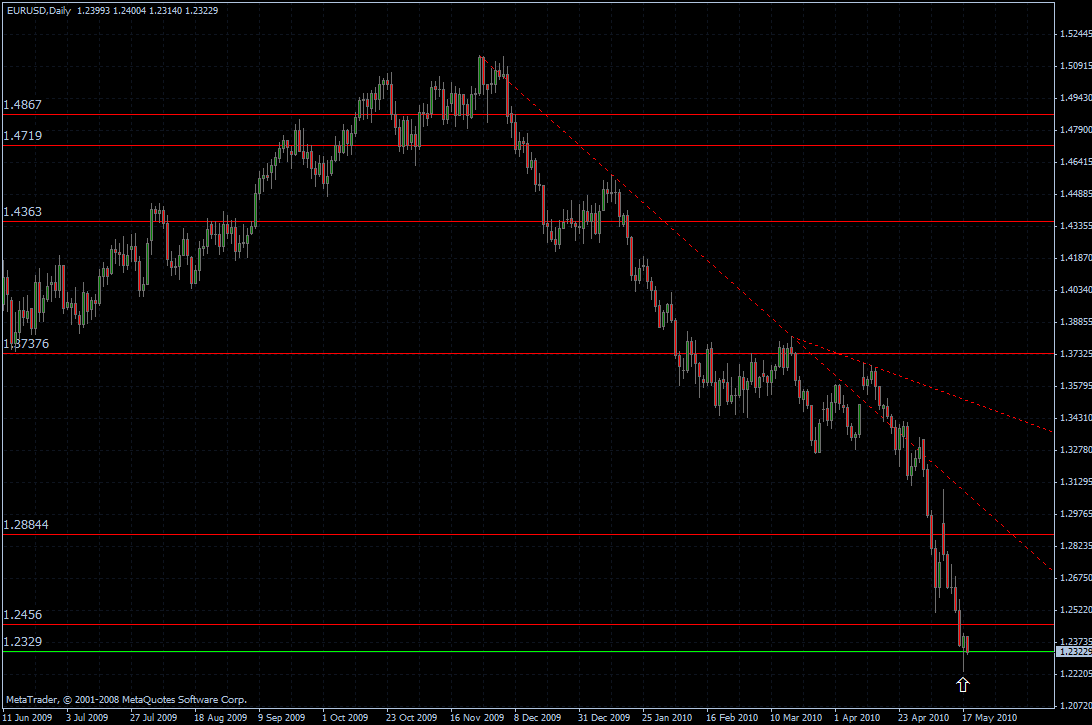Select the green horizontal line at 1.2329
The width and height of the screenshot is (1092, 725).
(528, 652)
